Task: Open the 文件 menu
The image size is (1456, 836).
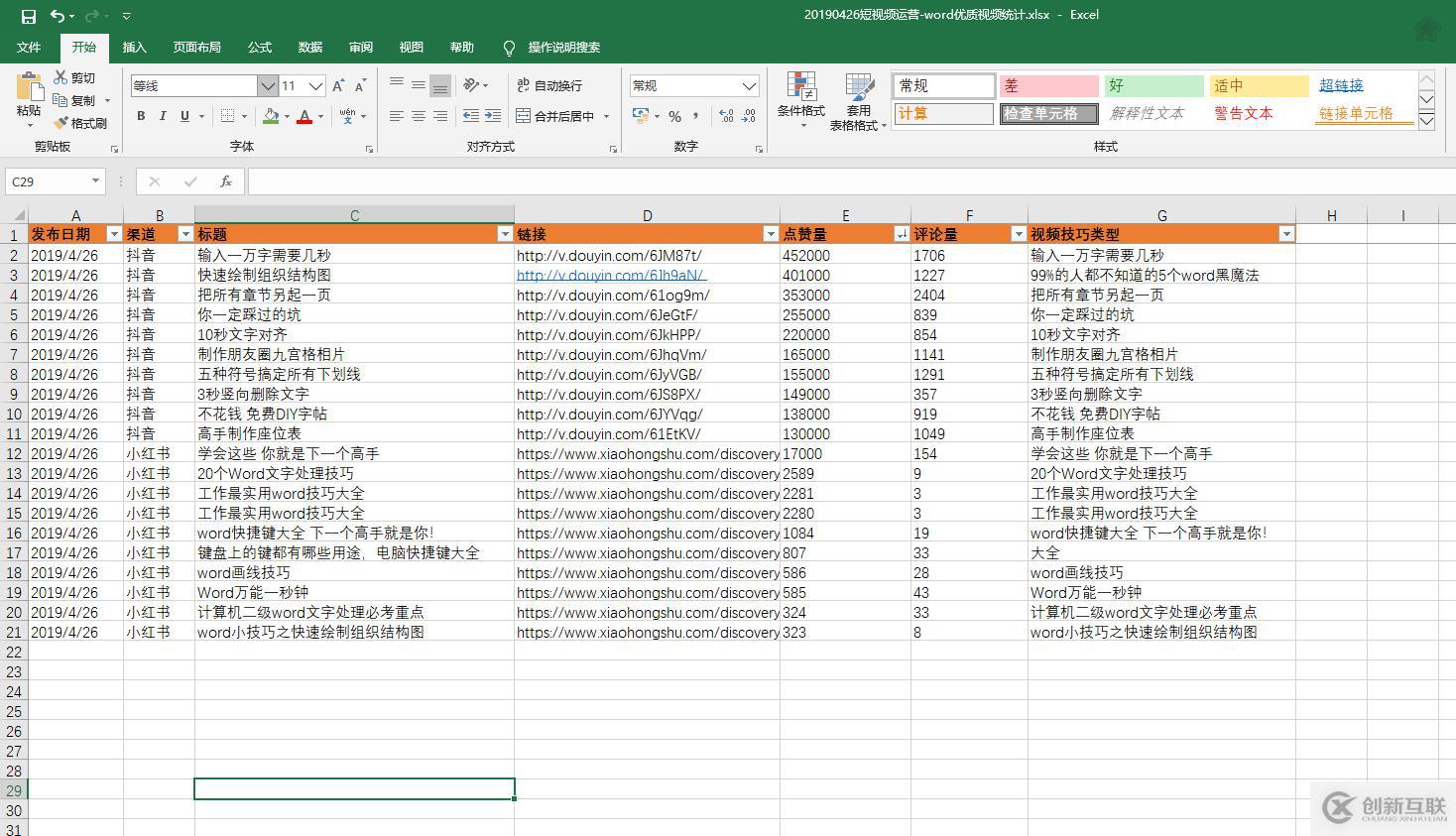Action: click(x=29, y=48)
